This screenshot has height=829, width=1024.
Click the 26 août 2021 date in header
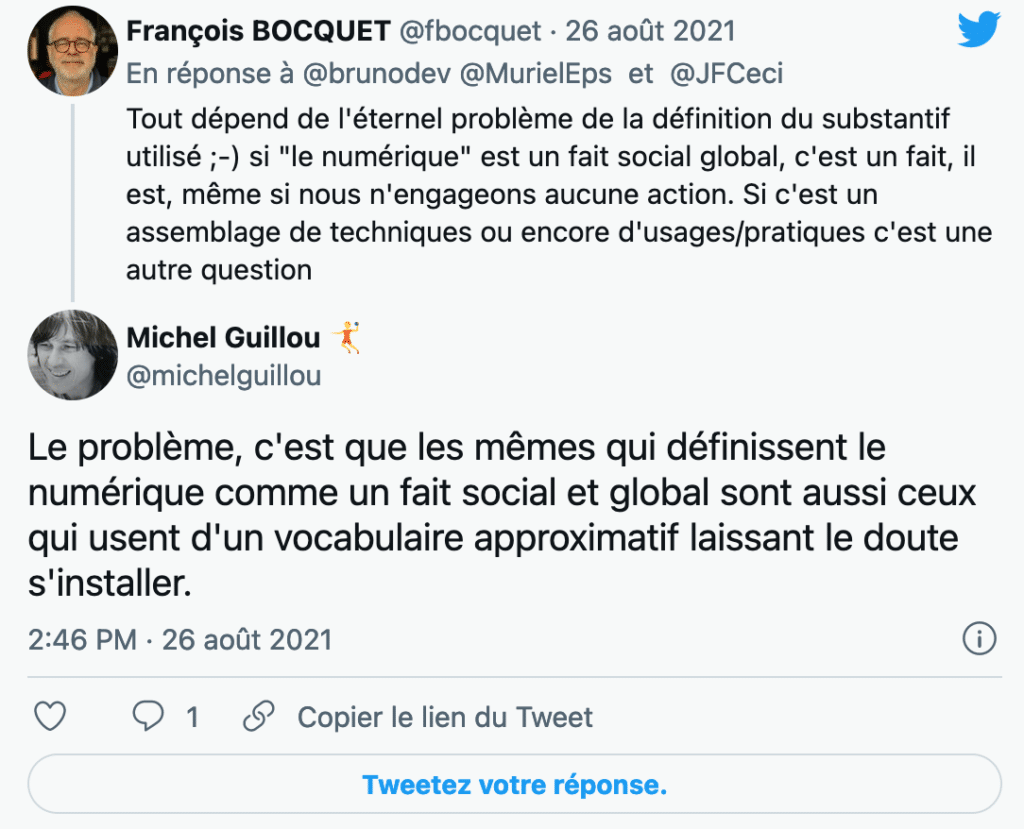[x=650, y=31]
